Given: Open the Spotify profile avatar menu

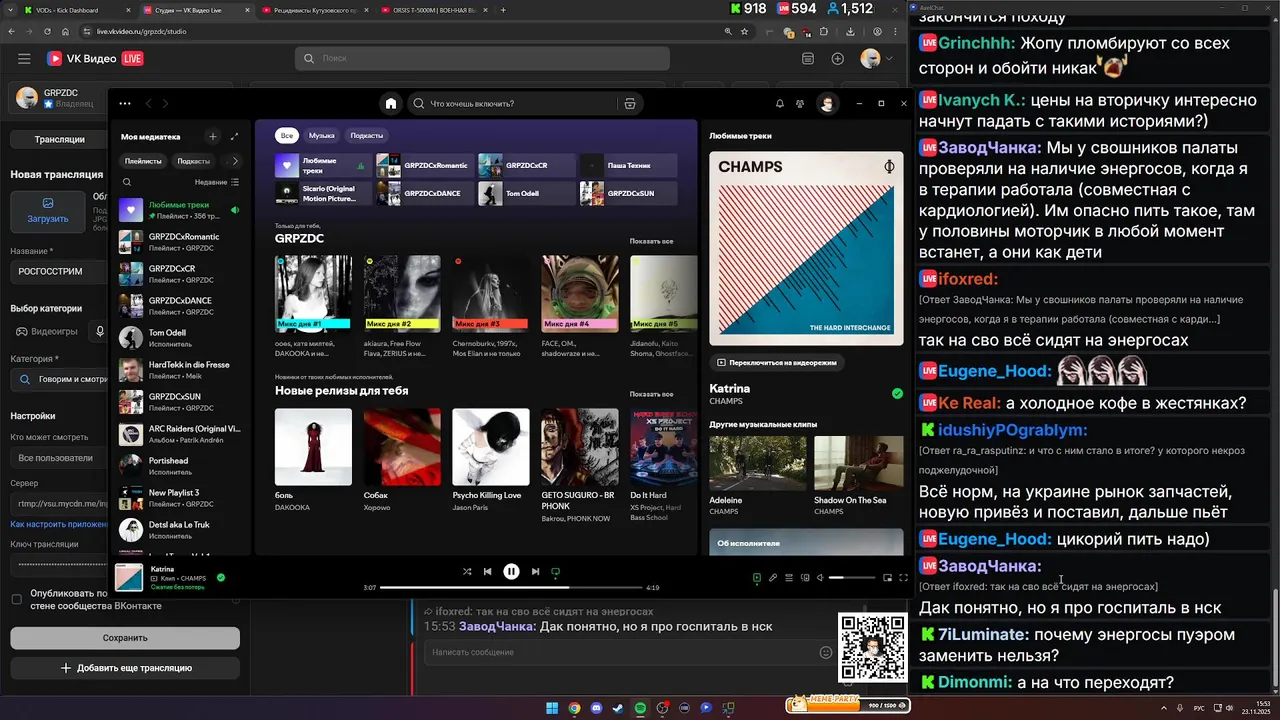Looking at the screenshot, I should pos(827,103).
